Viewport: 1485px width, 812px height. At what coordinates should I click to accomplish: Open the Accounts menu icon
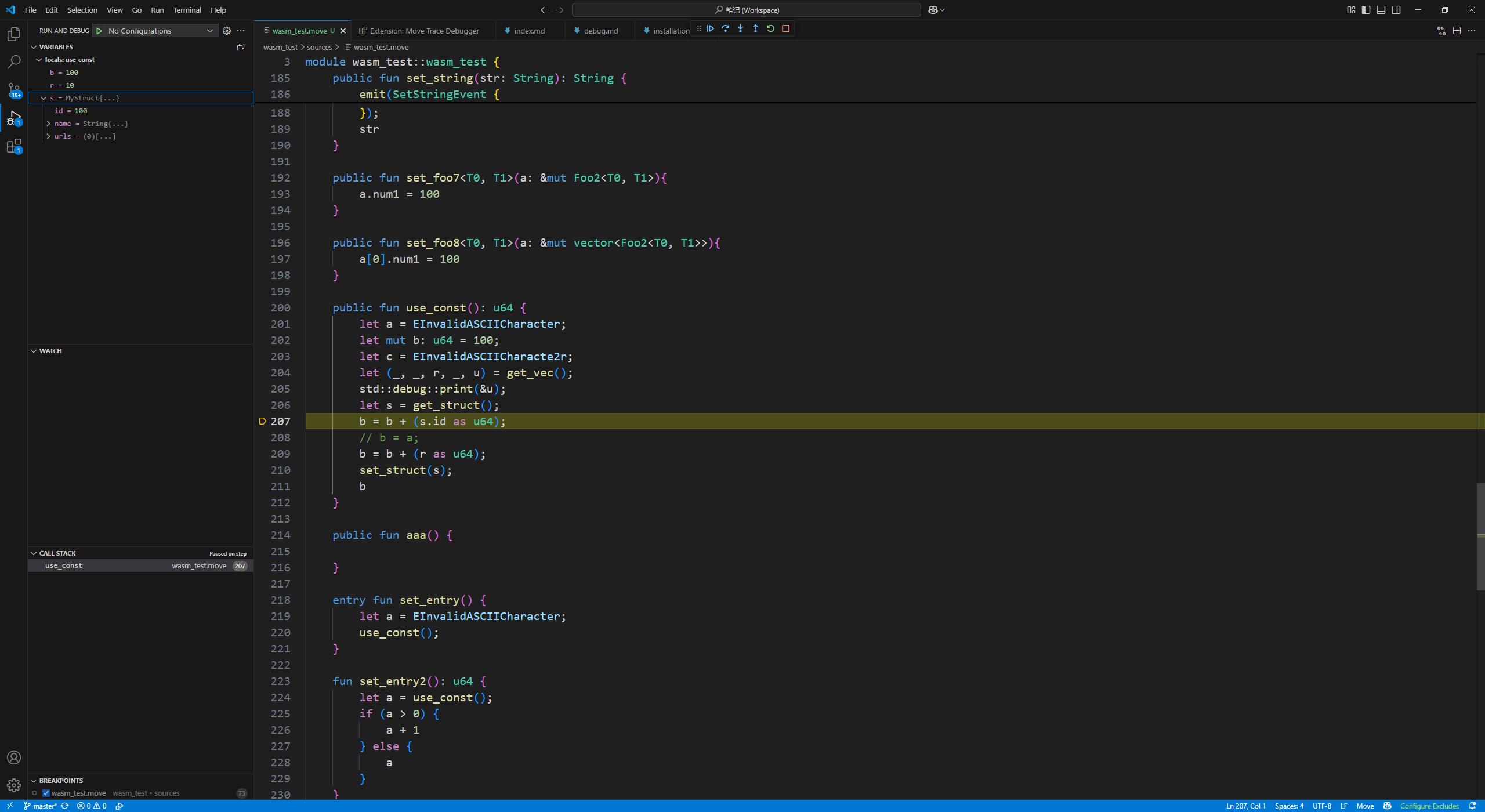pos(14,757)
